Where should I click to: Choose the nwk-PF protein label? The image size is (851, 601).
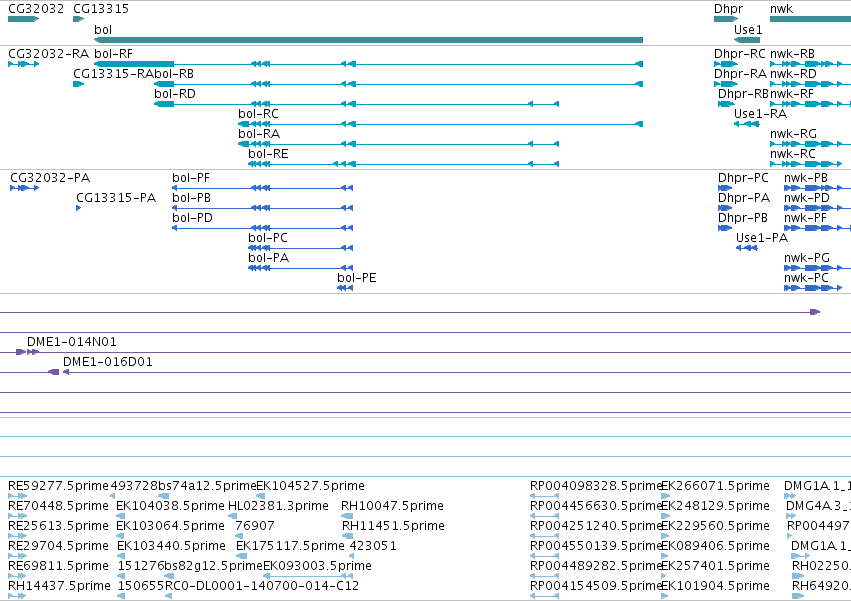[805, 218]
